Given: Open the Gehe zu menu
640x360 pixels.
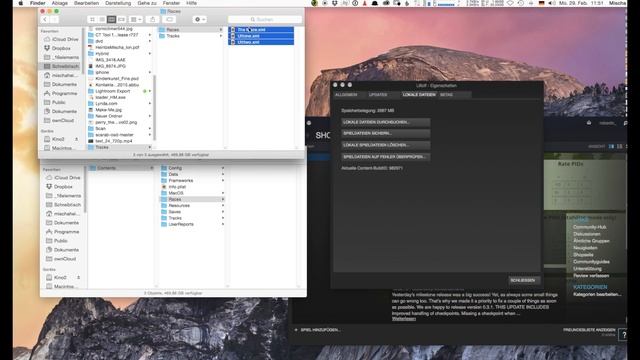Looking at the screenshot, I should click(x=147, y=3).
